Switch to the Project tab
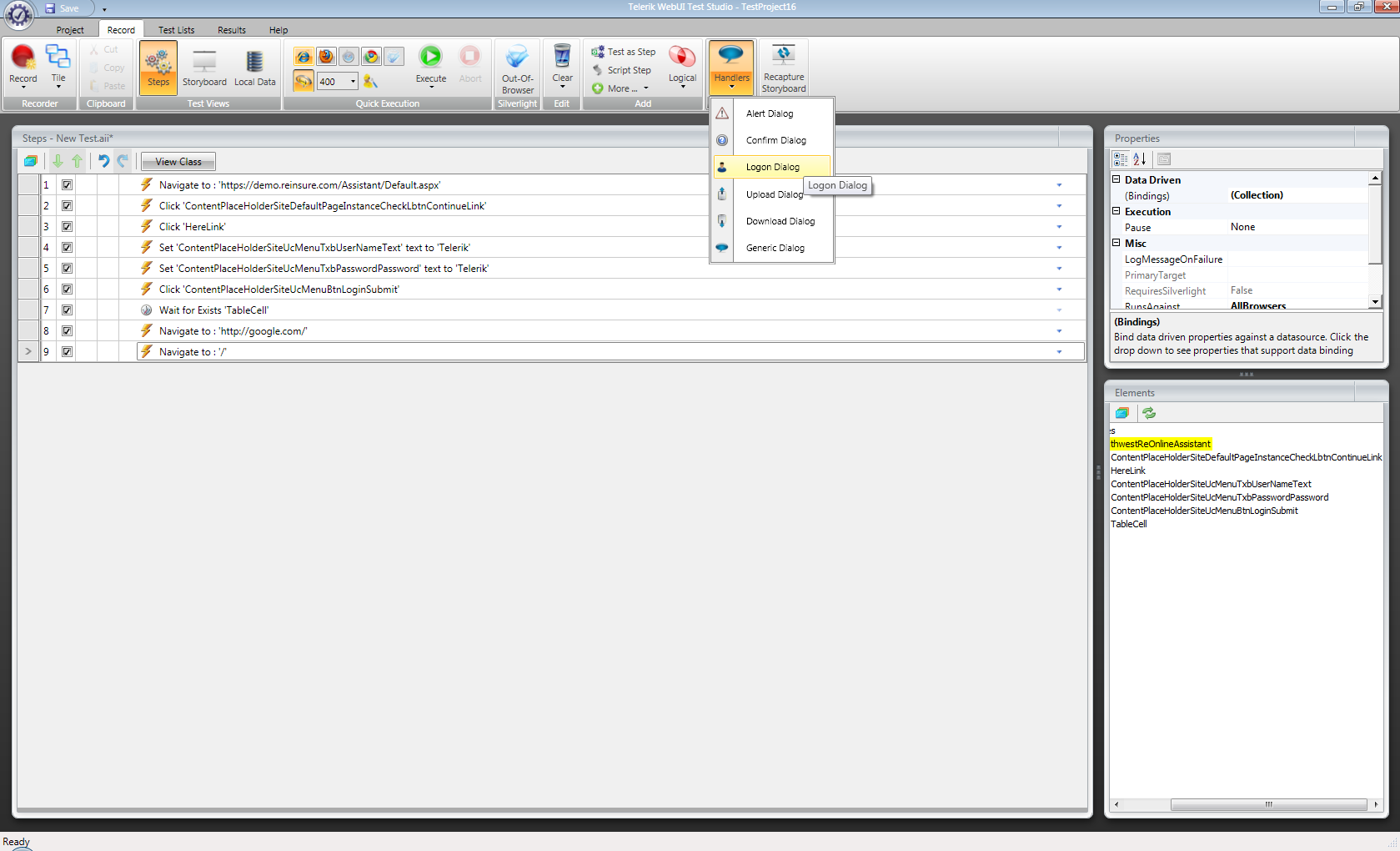1400x851 pixels. coord(70,30)
